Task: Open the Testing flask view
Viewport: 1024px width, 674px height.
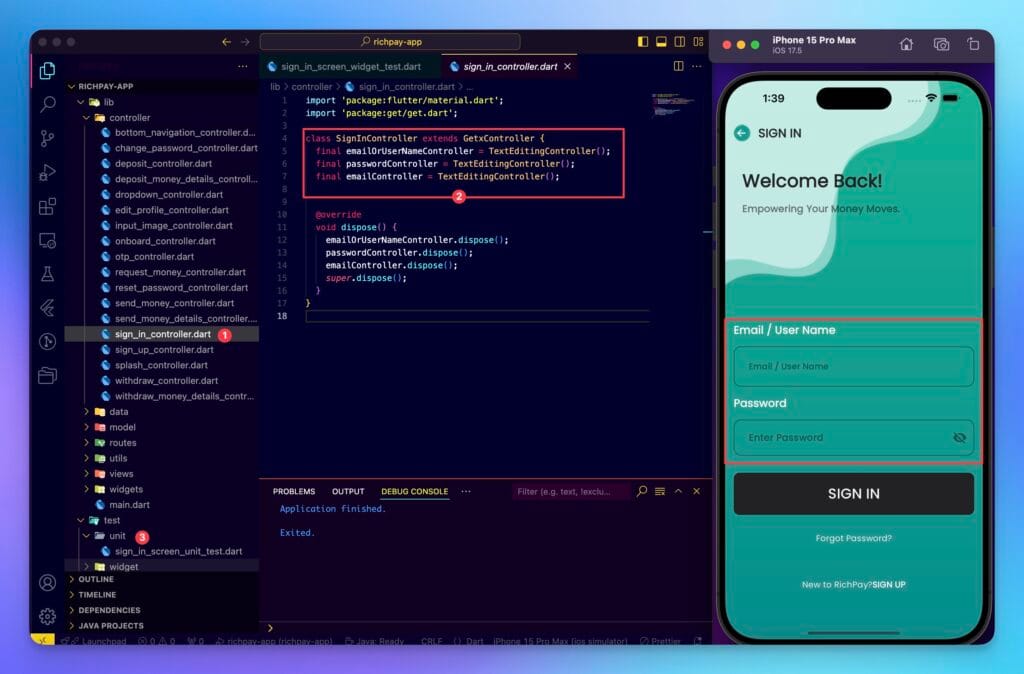Action: pyautogui.click(x=47, y=274)
